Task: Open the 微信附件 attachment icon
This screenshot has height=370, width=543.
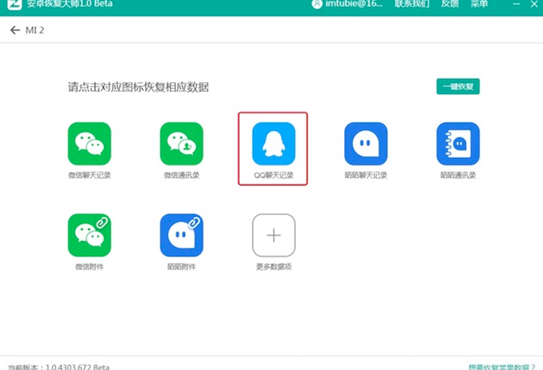Action: 89,235
